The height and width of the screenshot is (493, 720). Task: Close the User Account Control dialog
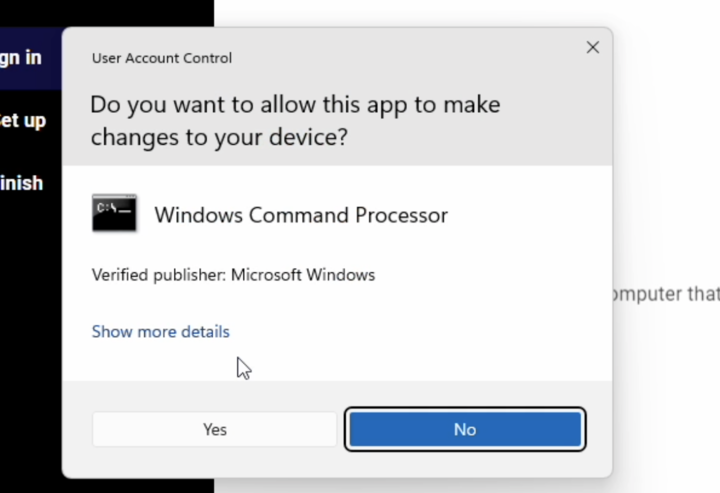tap(592, 48)
